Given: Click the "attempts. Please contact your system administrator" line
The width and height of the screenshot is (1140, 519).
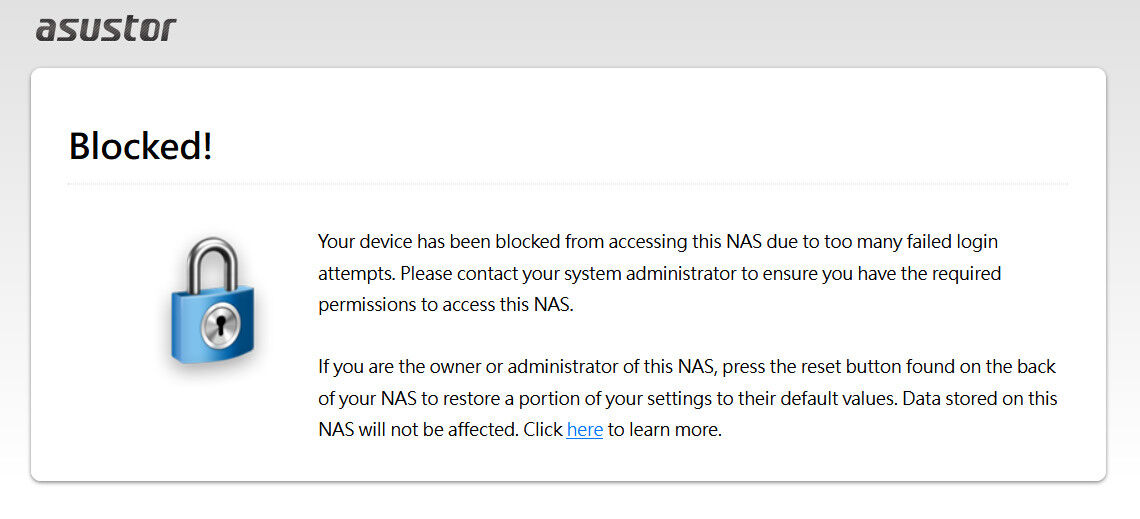Looking at the screenshot, I should (x=659, y=273).
